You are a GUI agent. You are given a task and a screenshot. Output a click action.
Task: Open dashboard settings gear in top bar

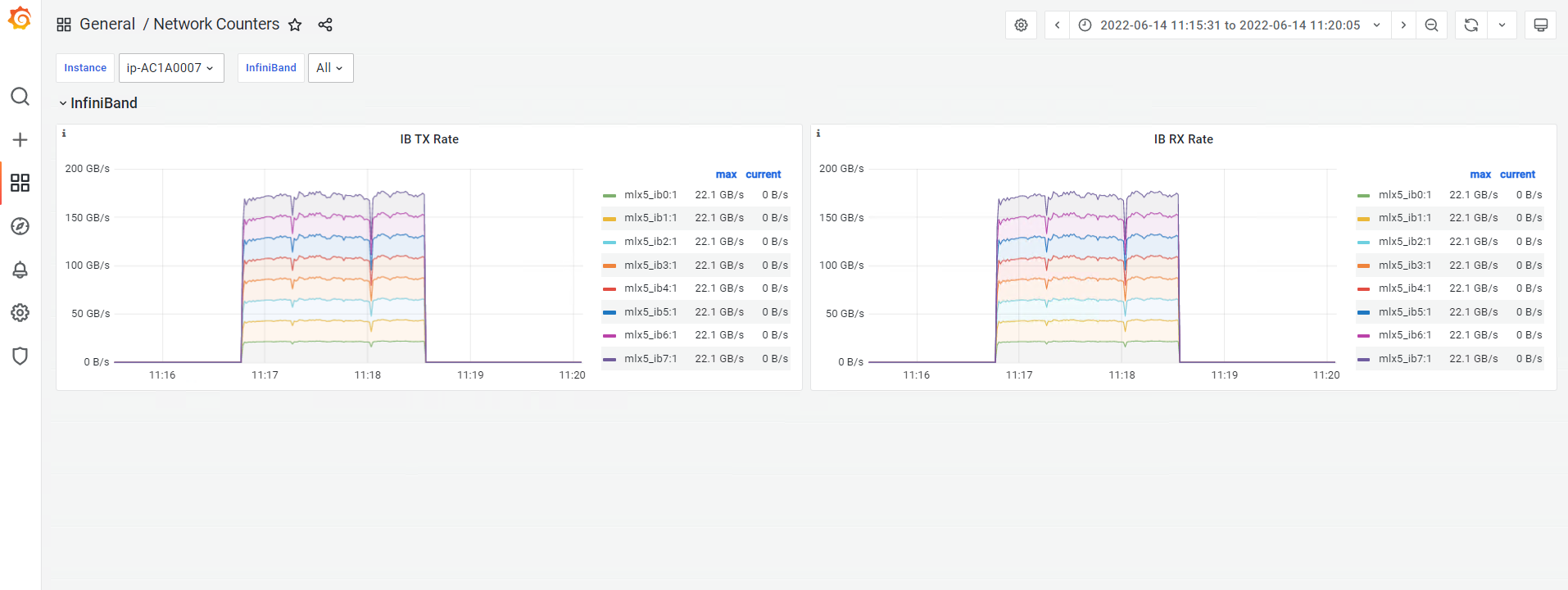[1021, 25]
